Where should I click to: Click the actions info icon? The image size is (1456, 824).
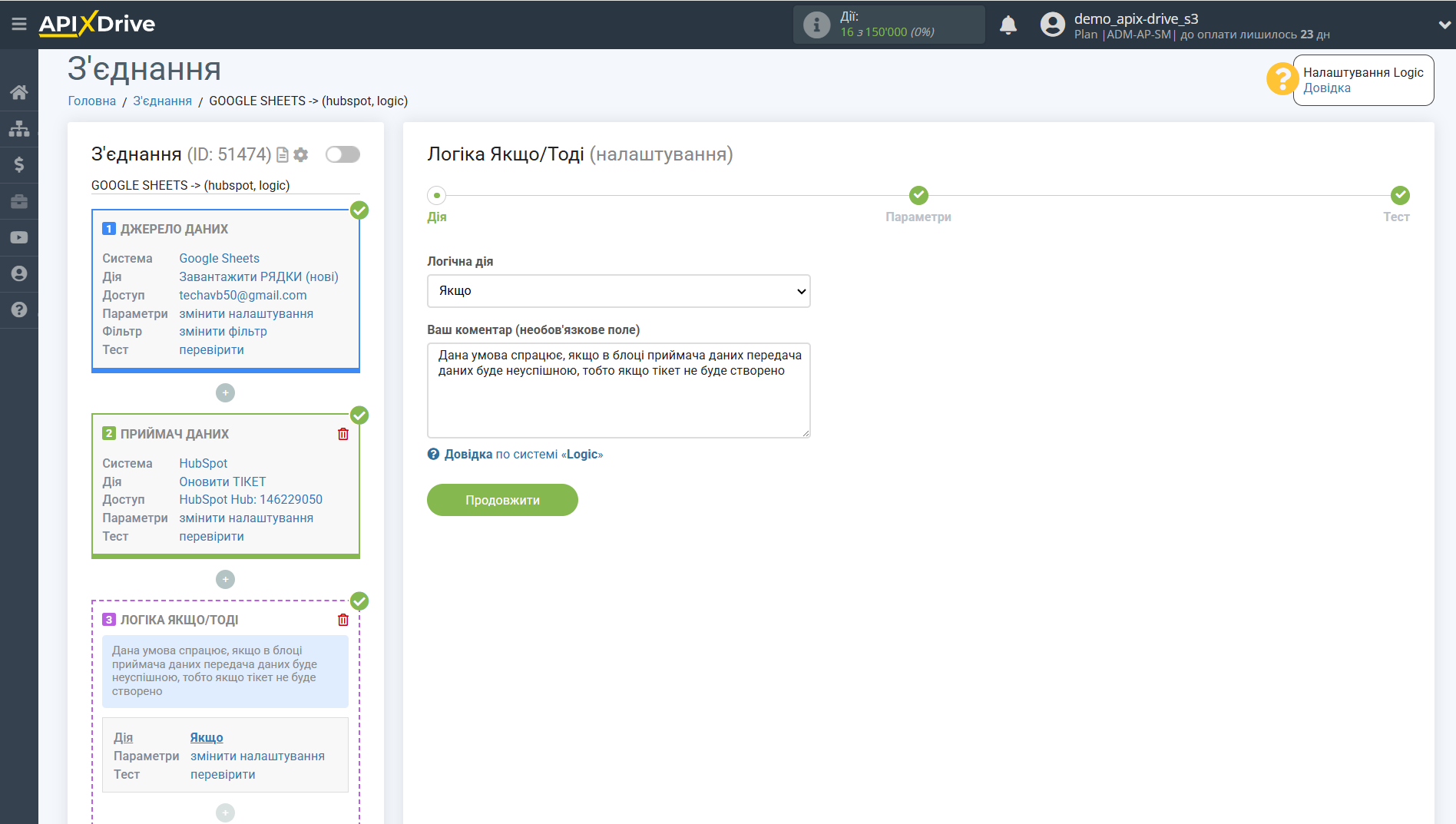pyautogui.click(x=816, y=25)
